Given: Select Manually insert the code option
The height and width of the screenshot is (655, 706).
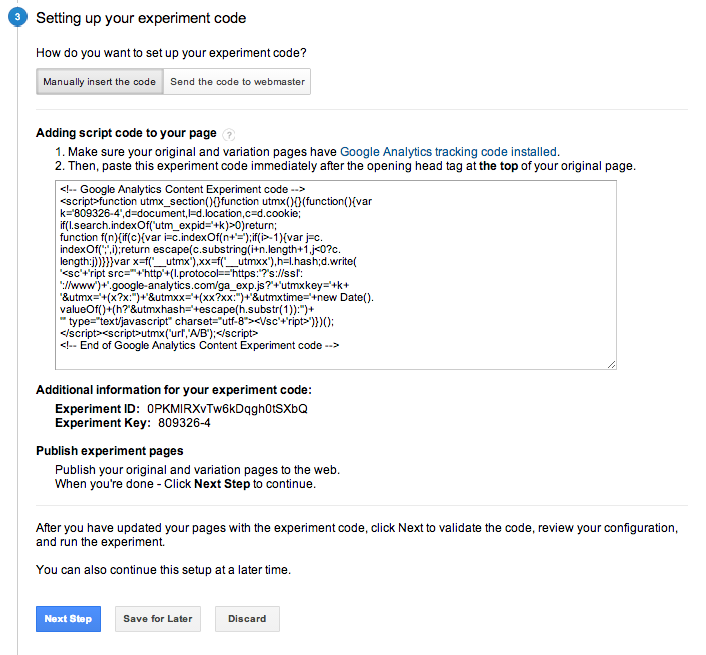Looking at the screenshot, I should [x=100, y=81].
